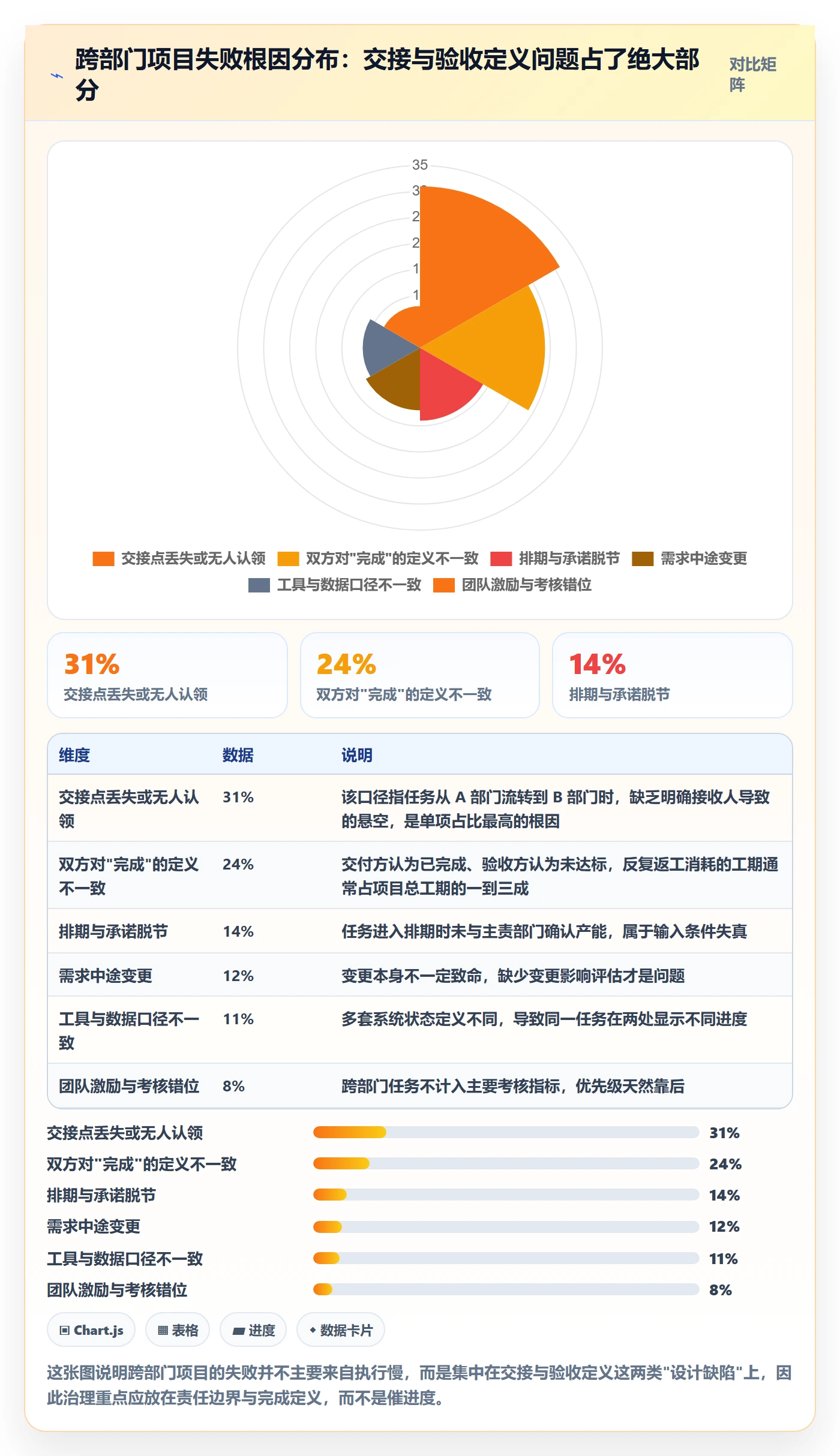Screen dimensions: 840x1456
Task: Click the 说明 column header
Action: 357,755
